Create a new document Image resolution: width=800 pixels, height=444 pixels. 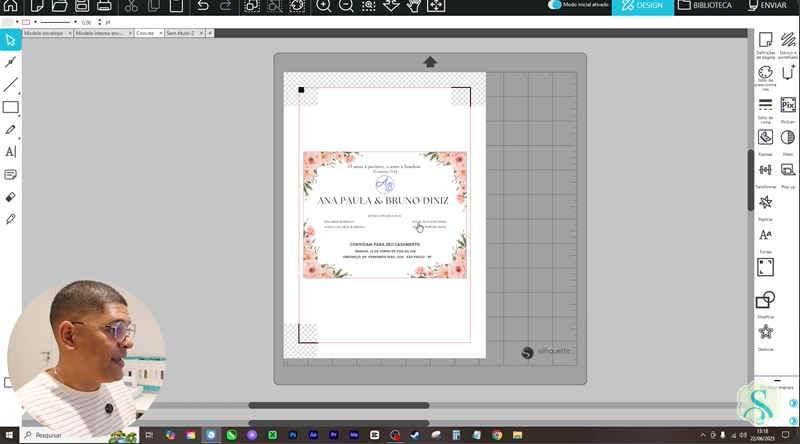[37, 6]
